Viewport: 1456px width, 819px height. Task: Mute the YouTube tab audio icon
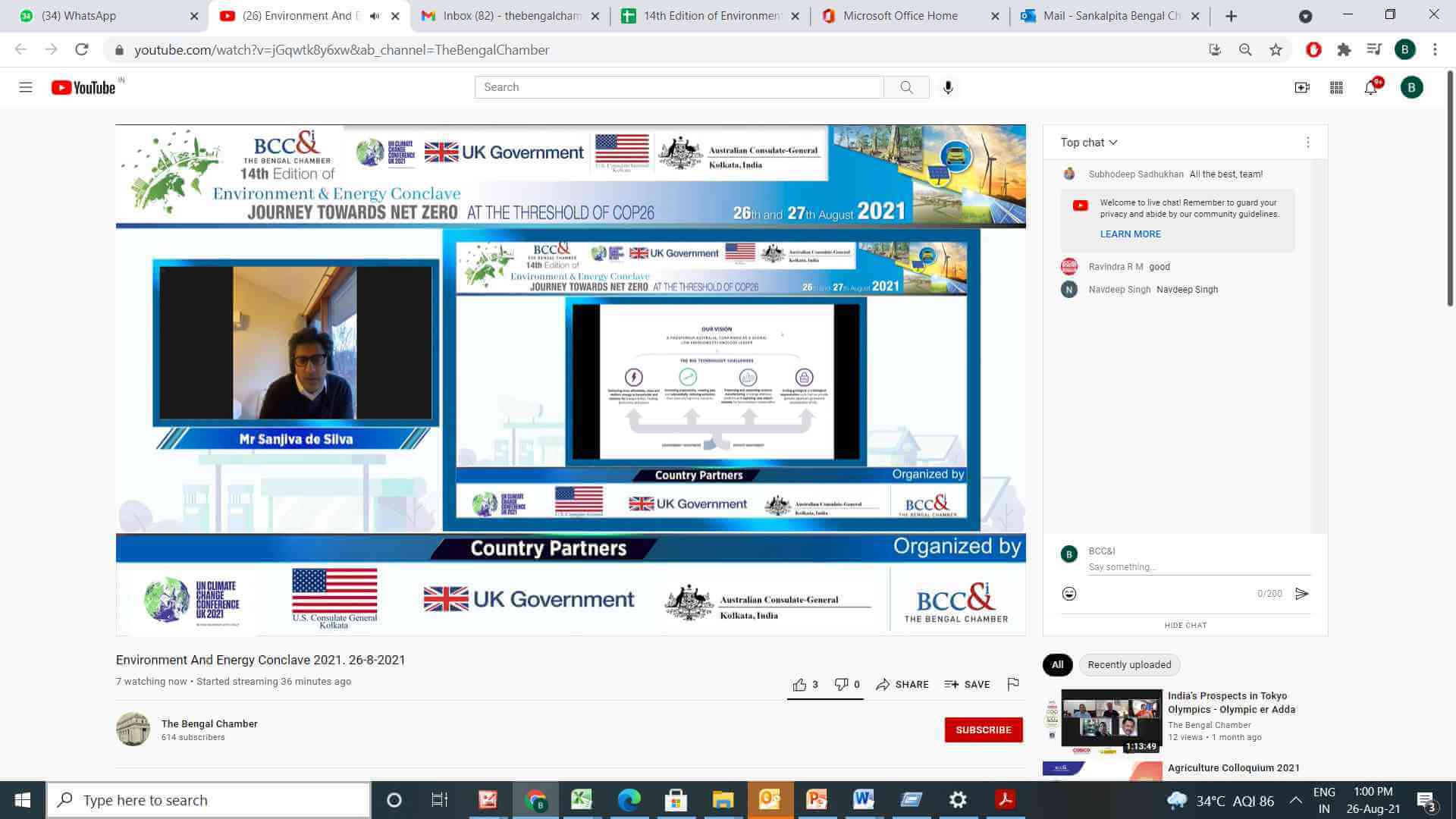[x=375, y=16]
